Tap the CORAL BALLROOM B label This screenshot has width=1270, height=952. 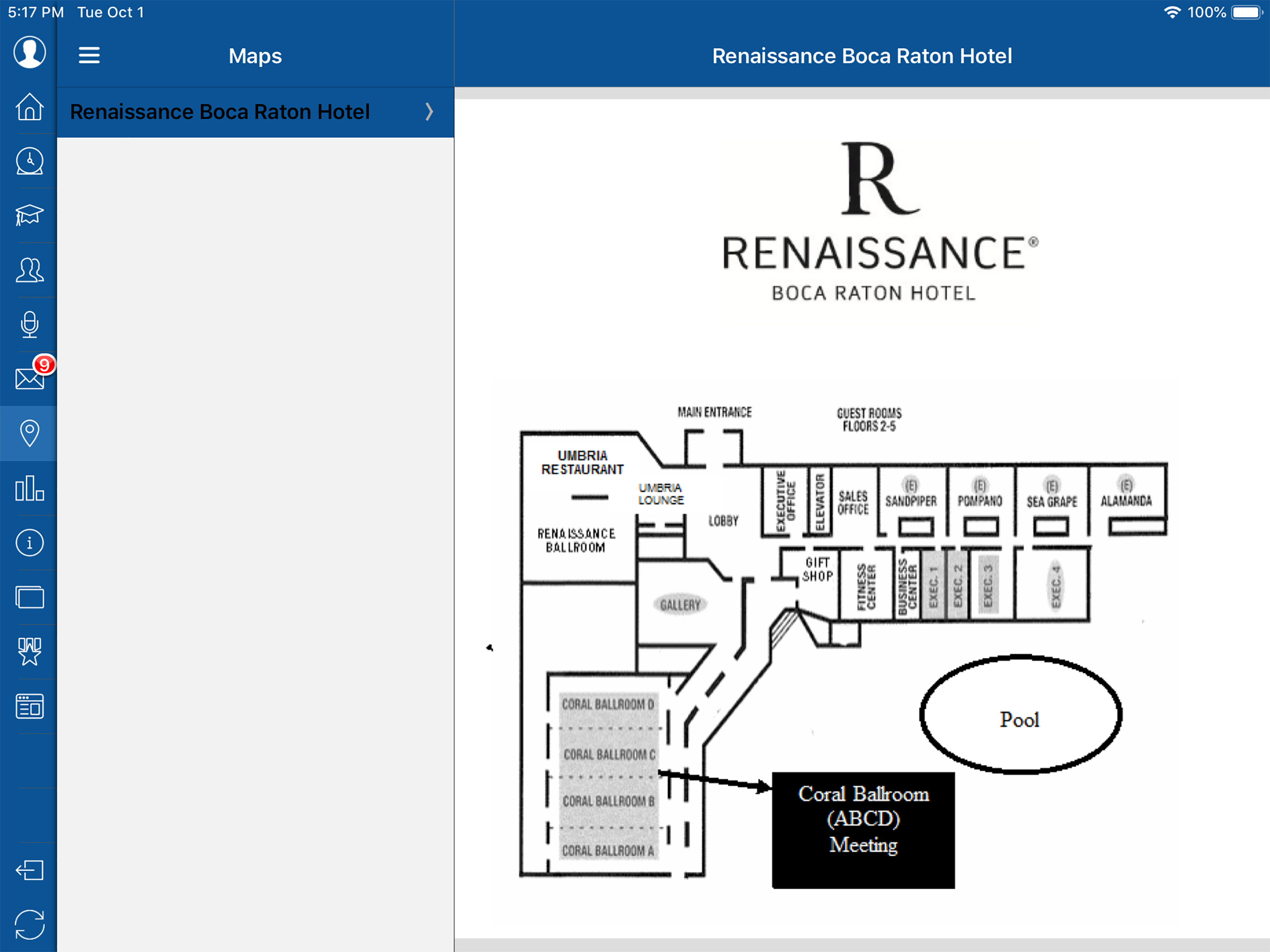pos(608,801)
